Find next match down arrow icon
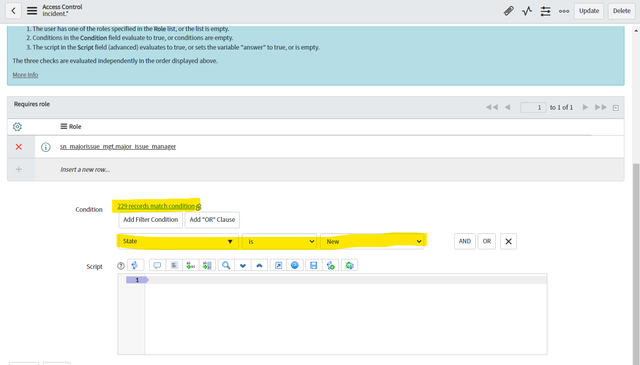 pos(243,265)
